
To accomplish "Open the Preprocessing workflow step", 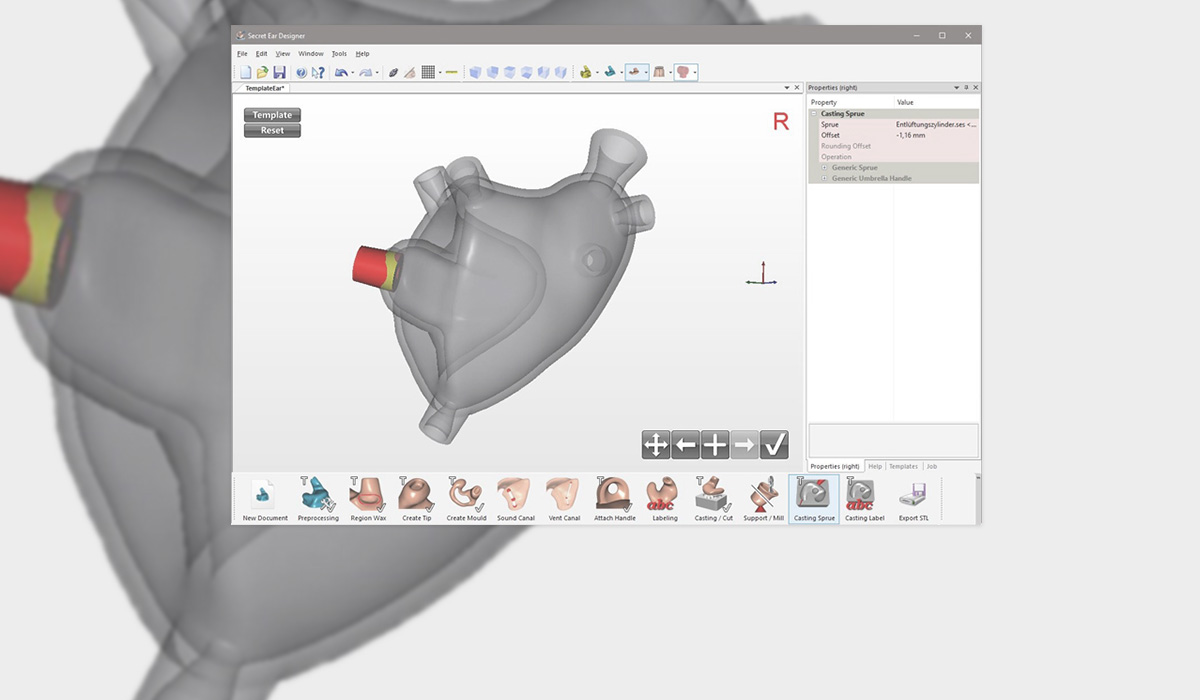I will tap(318, 498).
